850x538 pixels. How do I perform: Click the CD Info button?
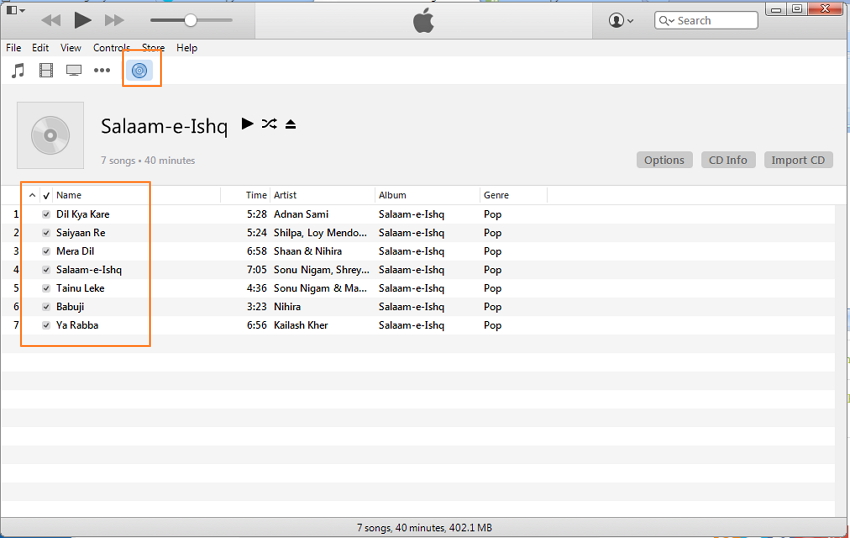pos(728,160)
